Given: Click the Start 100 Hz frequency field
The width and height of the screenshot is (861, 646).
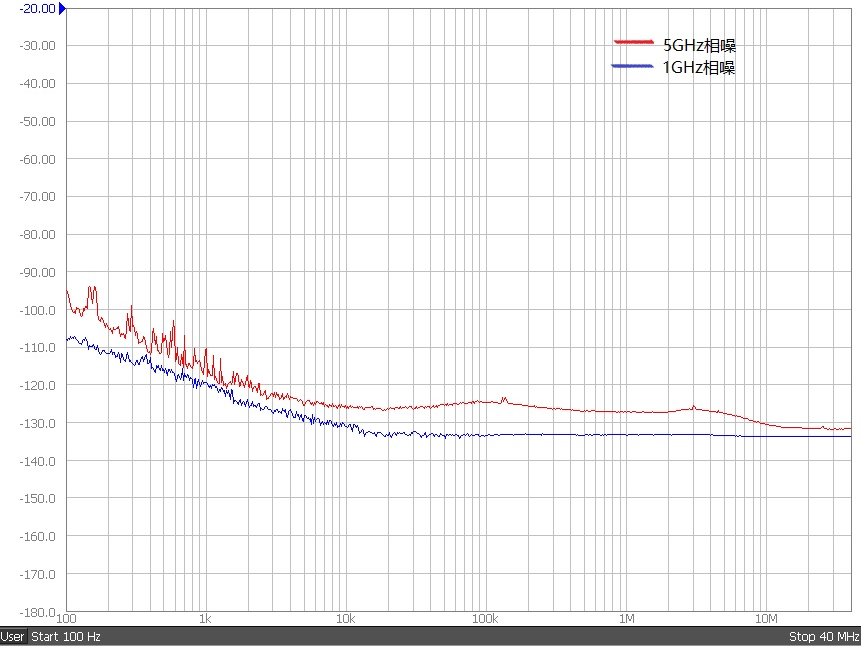Looking at the screenshot, I should point(66,637).
